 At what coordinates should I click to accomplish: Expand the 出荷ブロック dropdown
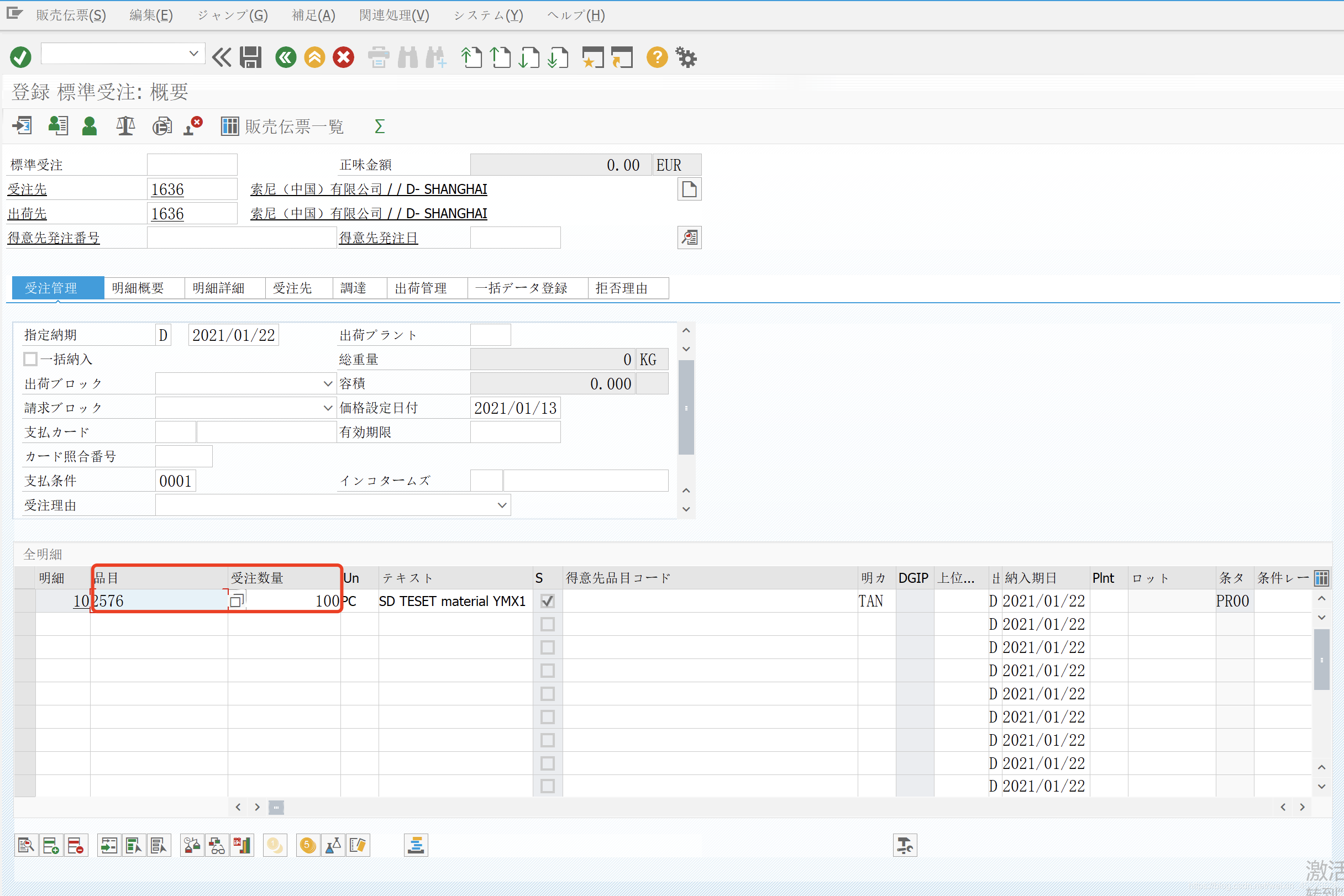coord(328,383)
